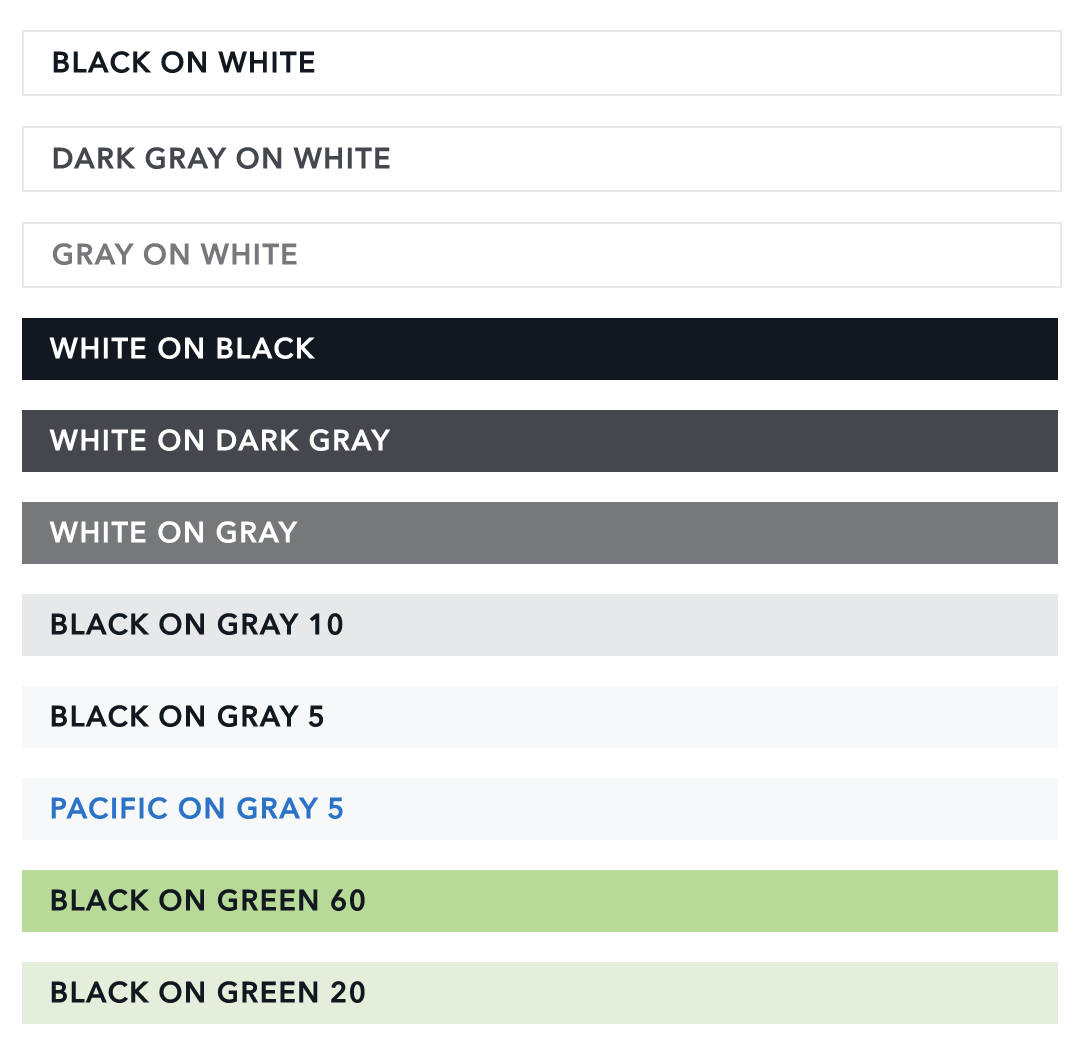Click the 'WHITE ON BLACK' label text

pos(183,349)
